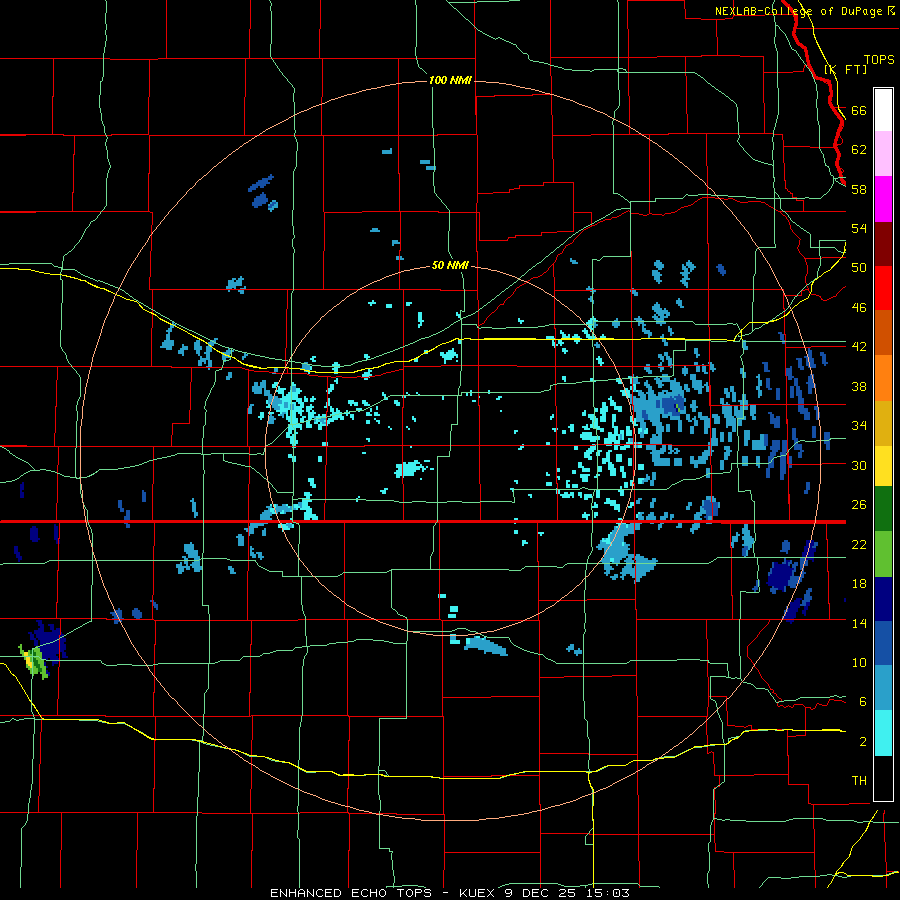Screen dimensions: 900x900
Task: Click the 'NEXLAB-College of DuPage' credit text
Action: coord(800,11)
